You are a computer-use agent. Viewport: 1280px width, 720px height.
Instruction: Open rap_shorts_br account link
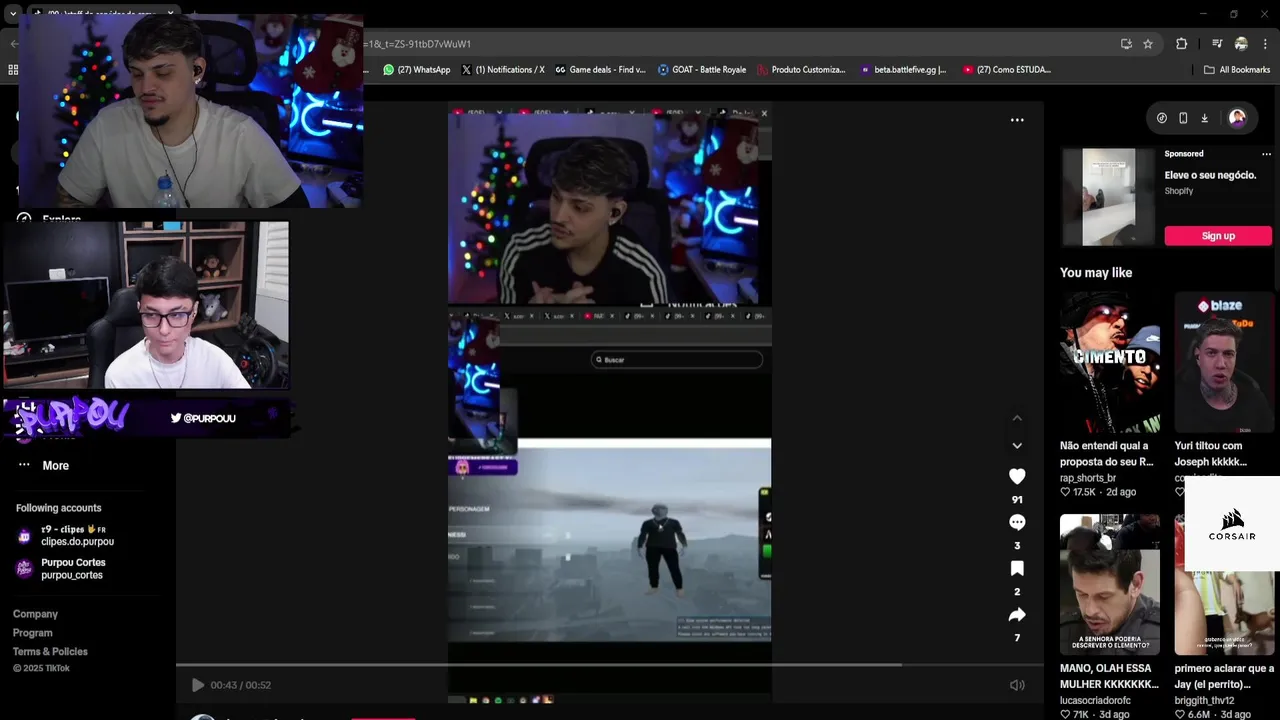pos(1088,478)
